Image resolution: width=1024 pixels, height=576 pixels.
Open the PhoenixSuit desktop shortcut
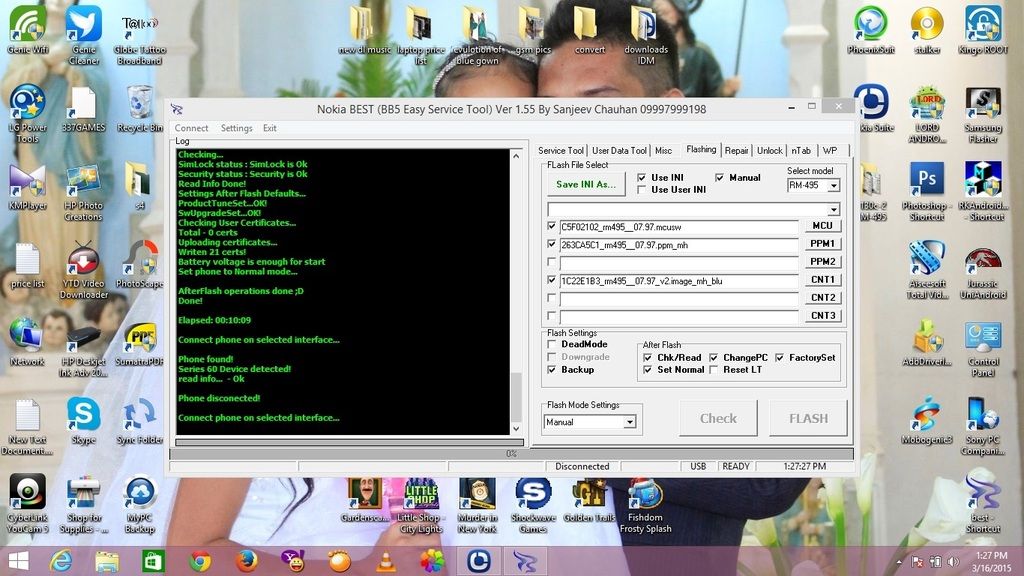pos(870,24)
